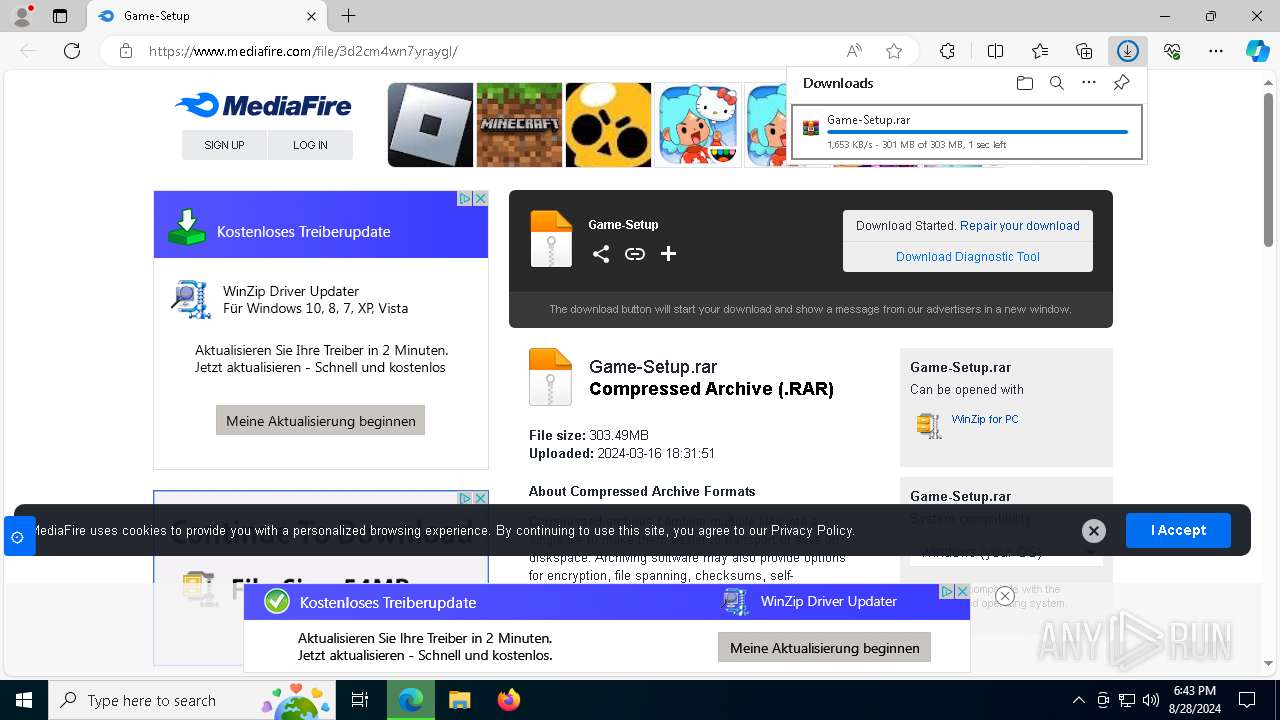Open the downloads folder
The height and width of the screenshot is (720, 1280).
(x=1024, y=83)
